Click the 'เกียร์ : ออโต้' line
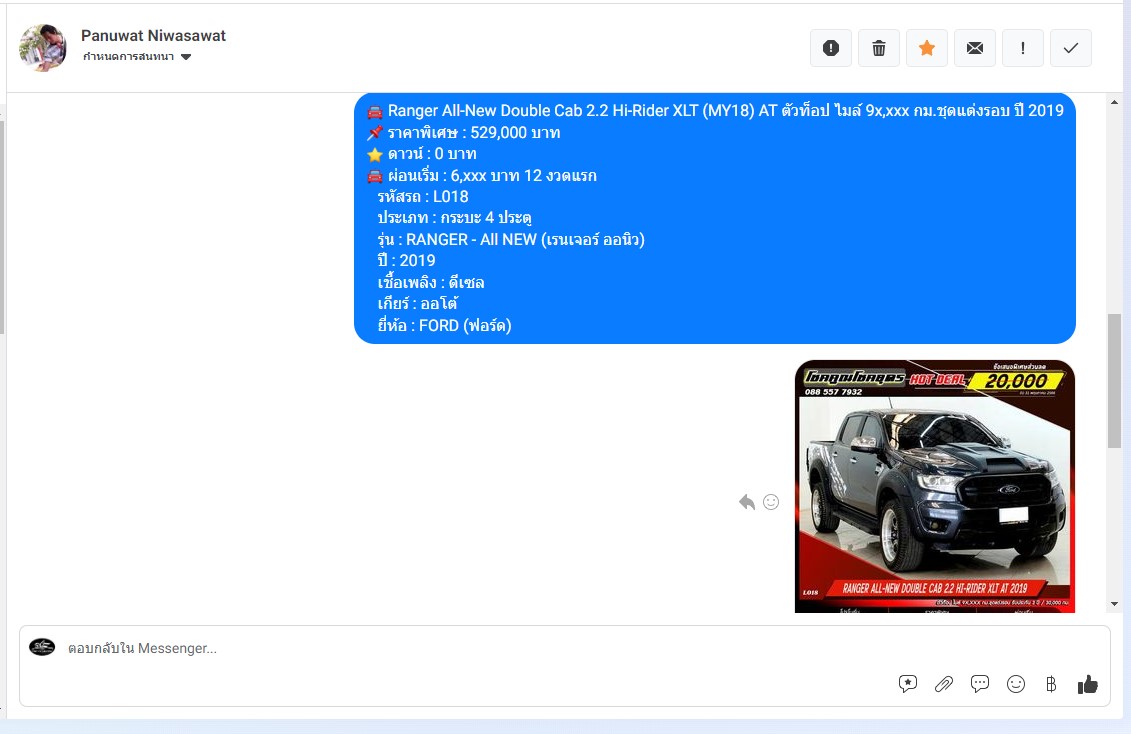The width and height of the screenshot is (1131, 734). click(418, 304)
